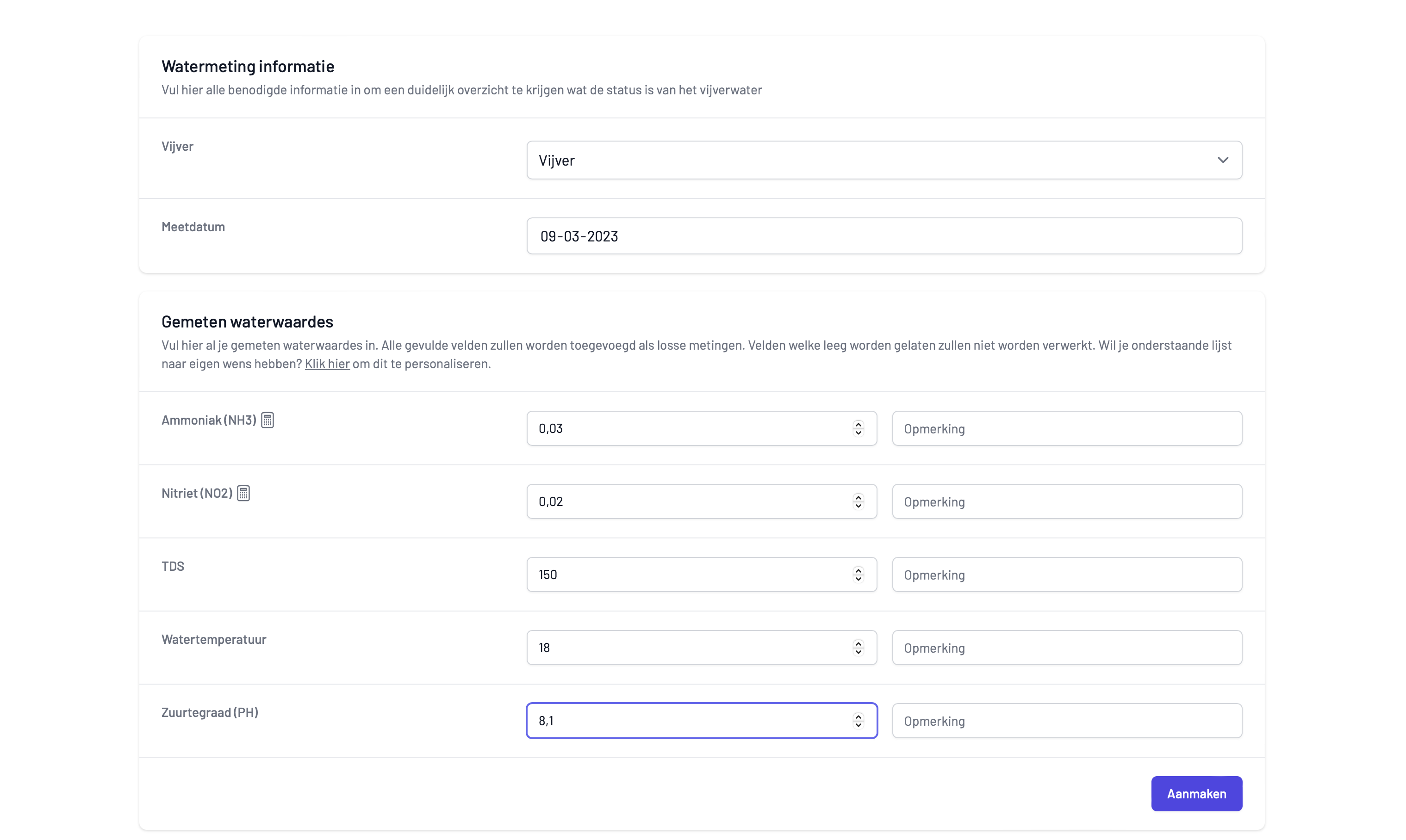Adjust the Zuurtegraad (PH) stepper arrows
Viewport: 1406px width, 840px height.
coord(859,721)
